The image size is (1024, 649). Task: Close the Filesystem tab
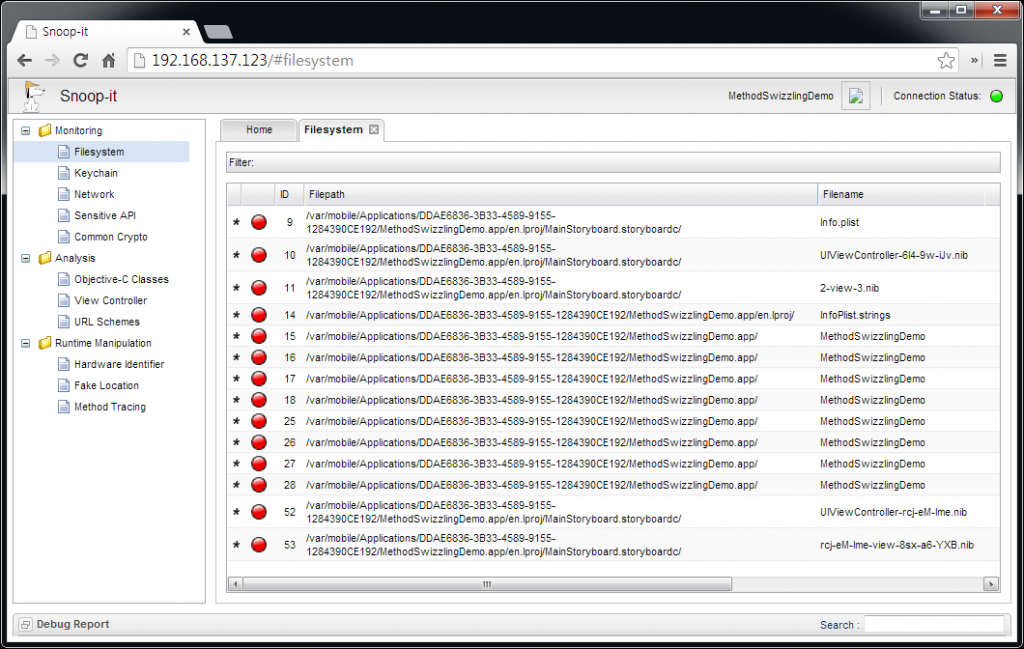point(374,130)
